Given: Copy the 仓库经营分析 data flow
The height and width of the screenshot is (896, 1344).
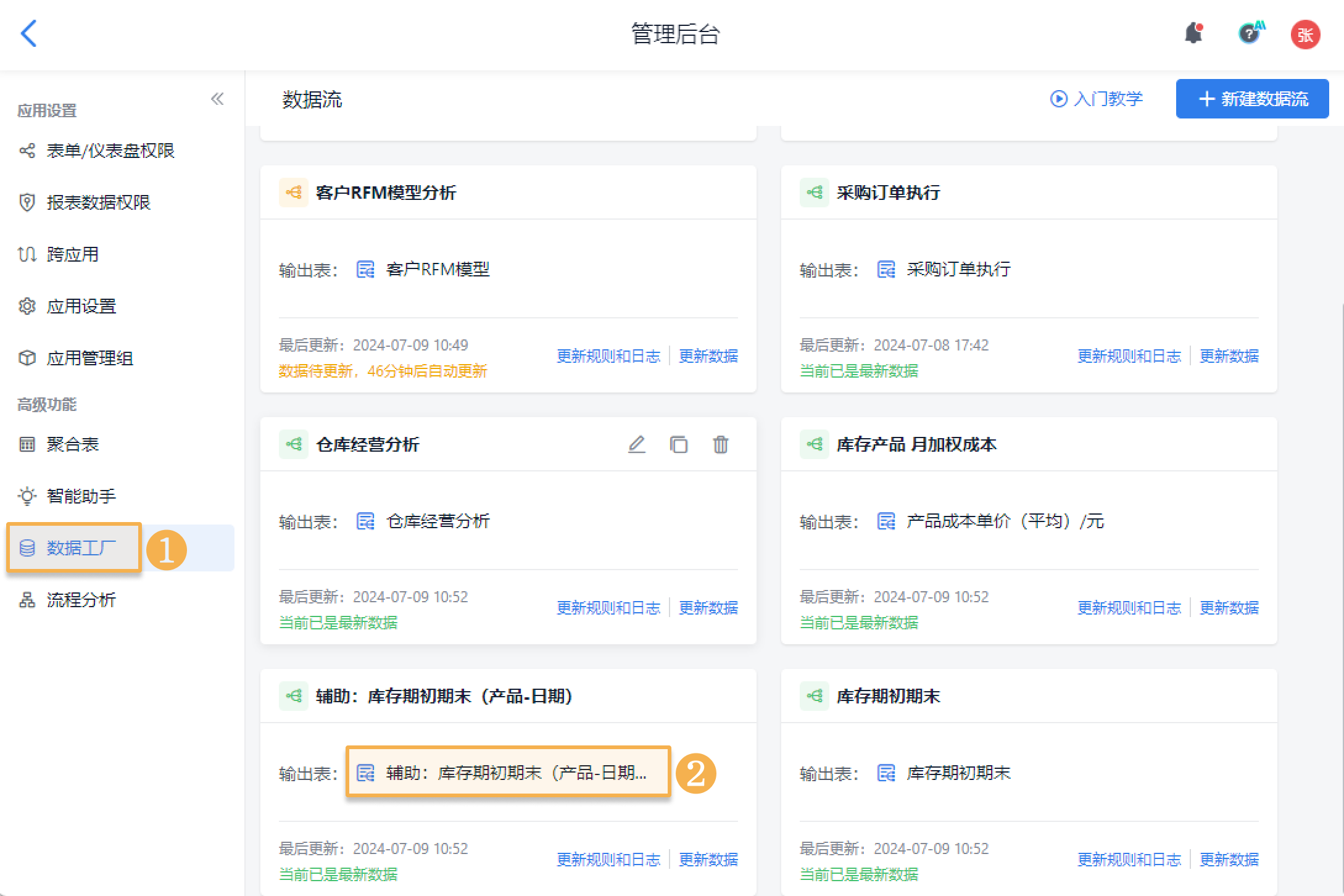Looking at the screenshot, I should pos(678,444).
